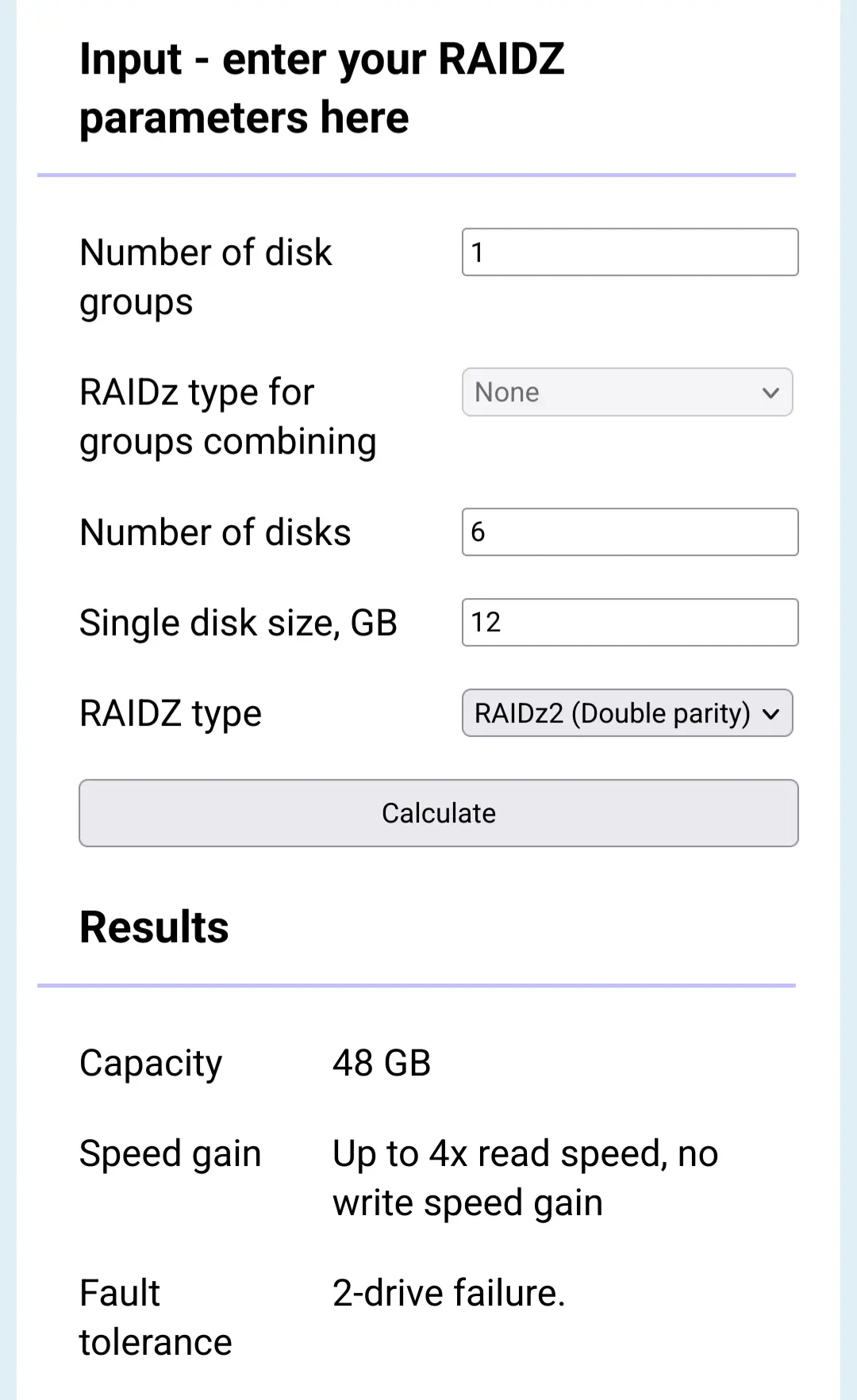Click the Input section heading
The image size is (857, 1400).
pyautogui.click(x=321, y=88)
